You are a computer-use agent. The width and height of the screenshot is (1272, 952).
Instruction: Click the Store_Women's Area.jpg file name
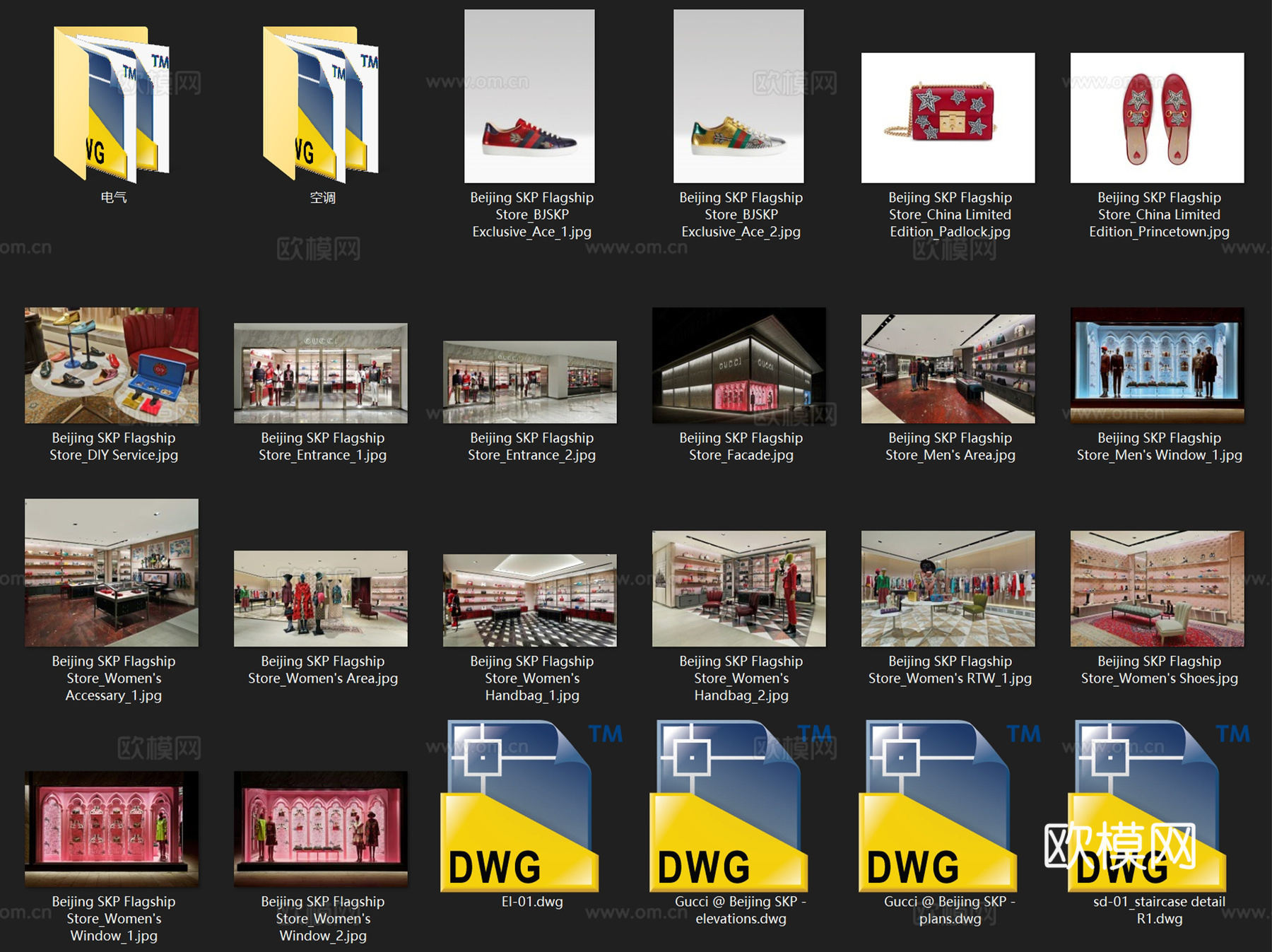[x=323, y=670]
